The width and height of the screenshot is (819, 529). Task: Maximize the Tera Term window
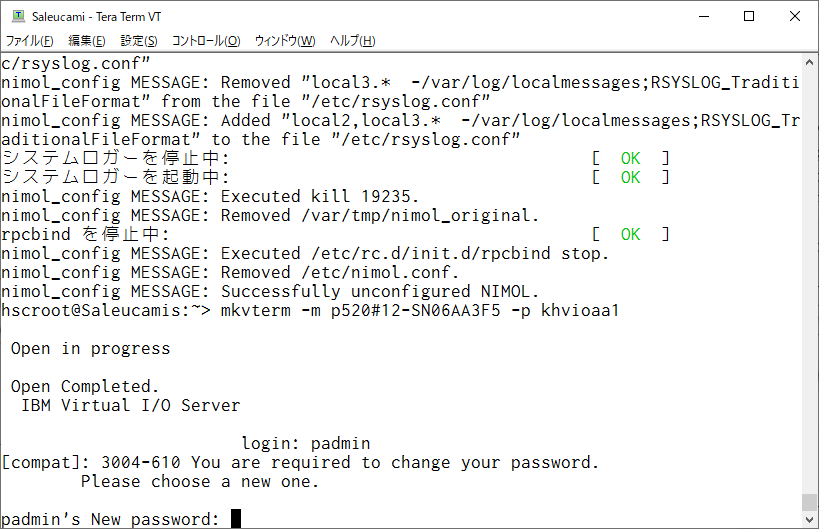[748, 16]
